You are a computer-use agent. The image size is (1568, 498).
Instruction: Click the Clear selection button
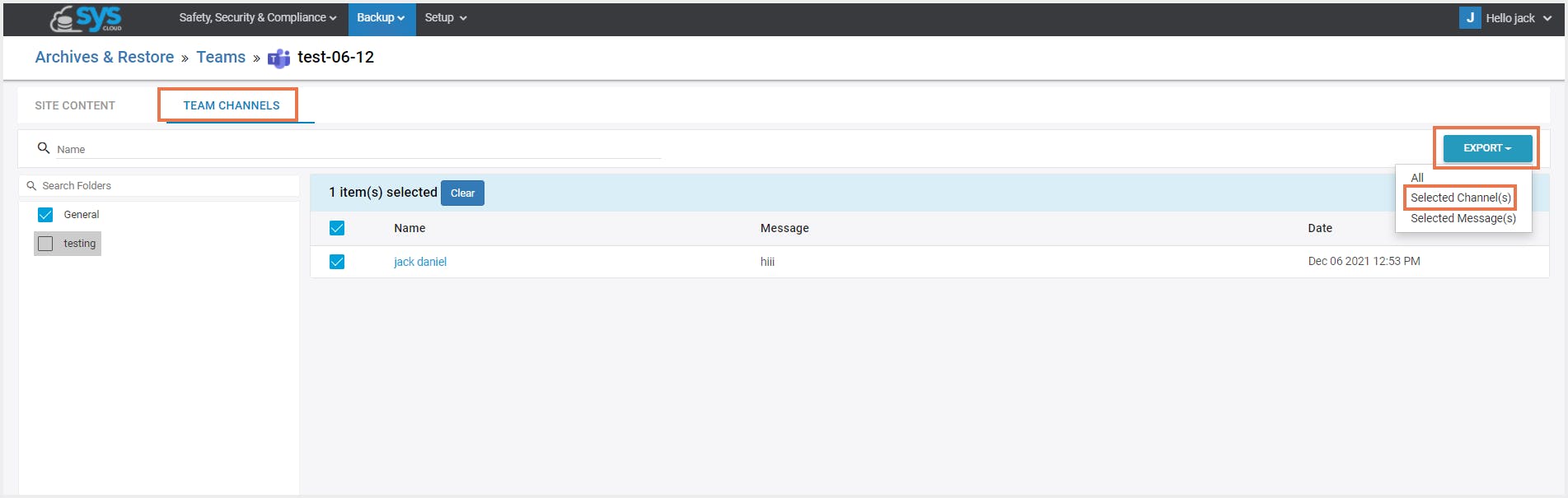point(462,193)
